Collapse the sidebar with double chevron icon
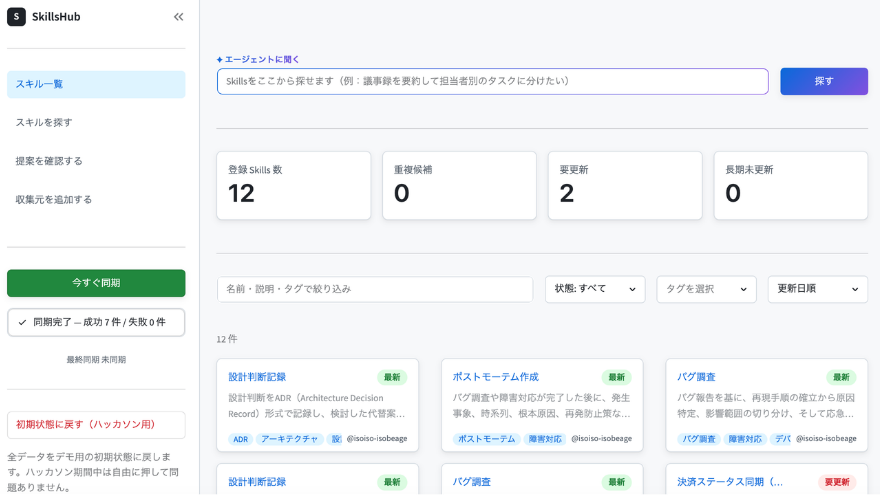The height and width of the screenshot is (495, 880). (x=178, y=17)
